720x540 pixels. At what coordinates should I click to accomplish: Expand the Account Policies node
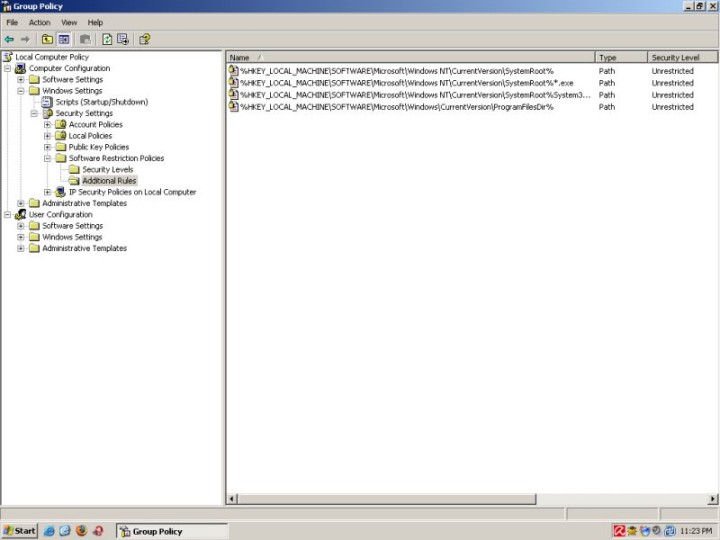click(x=47, y=125)
